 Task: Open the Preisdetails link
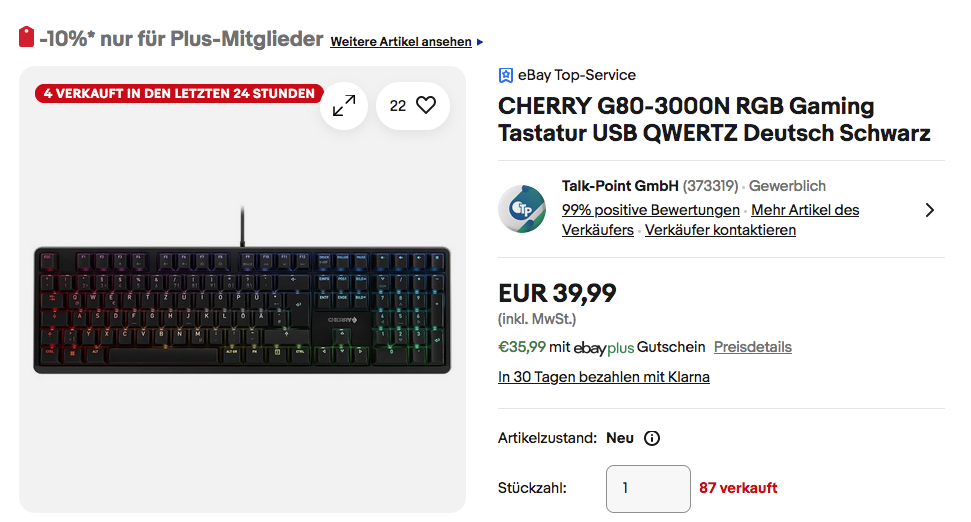point(752,347)
